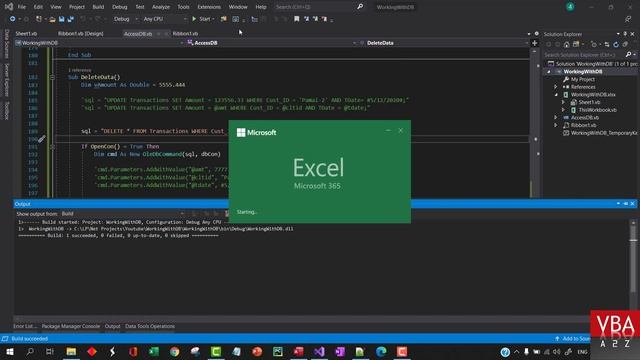The width and height of the screenshot is (640, 360).
Task: Switch to the Sheet1.vb editor tab
Action: pyautogui.click(x=26, y=33)
